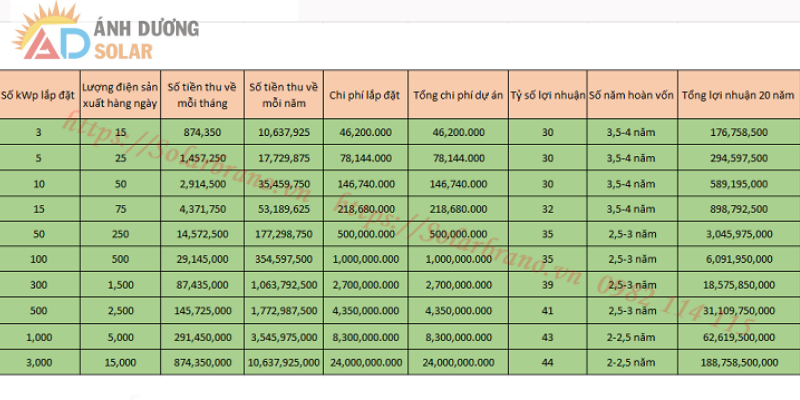The height and width of the screenshot is (400, 800).
Task: Select cell '4,371,750'
Action: pyautogui.click(x=202, y=209)
